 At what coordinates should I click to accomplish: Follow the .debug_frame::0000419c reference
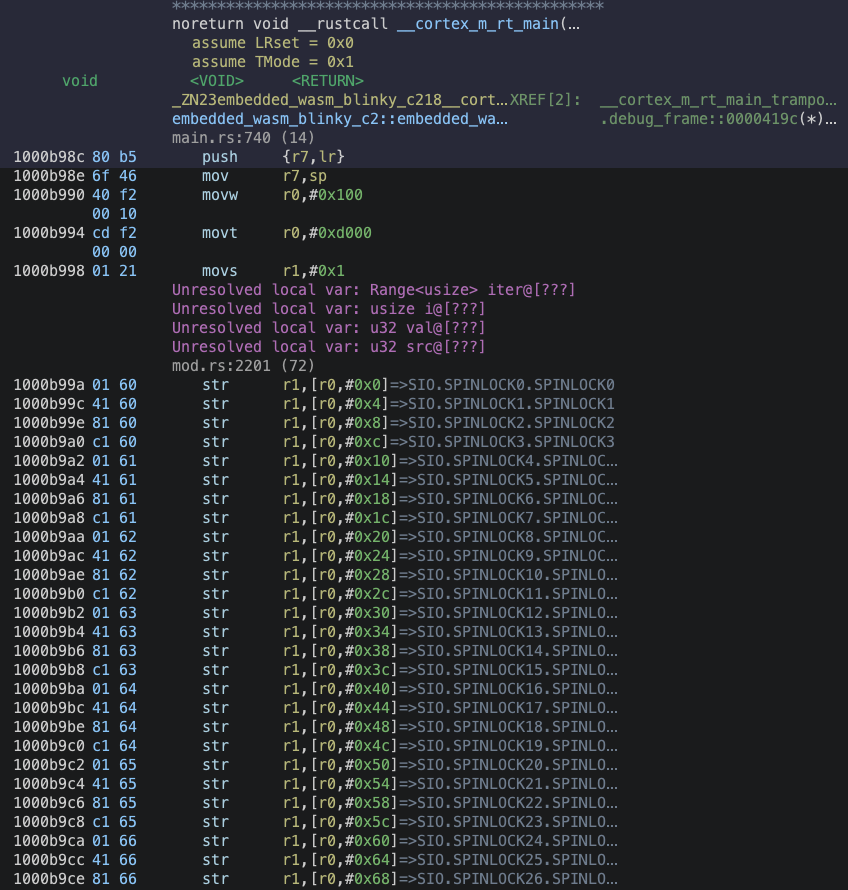click(x=713, y=119)
